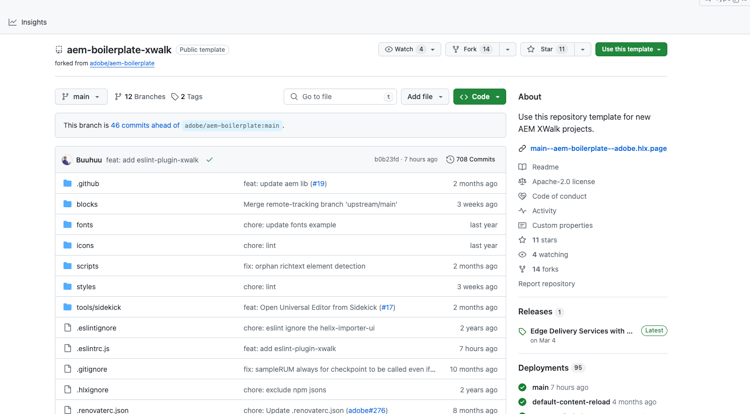Click the folder icon for styles
This screenshot has height=414, width=750.
tap(67, 287)
